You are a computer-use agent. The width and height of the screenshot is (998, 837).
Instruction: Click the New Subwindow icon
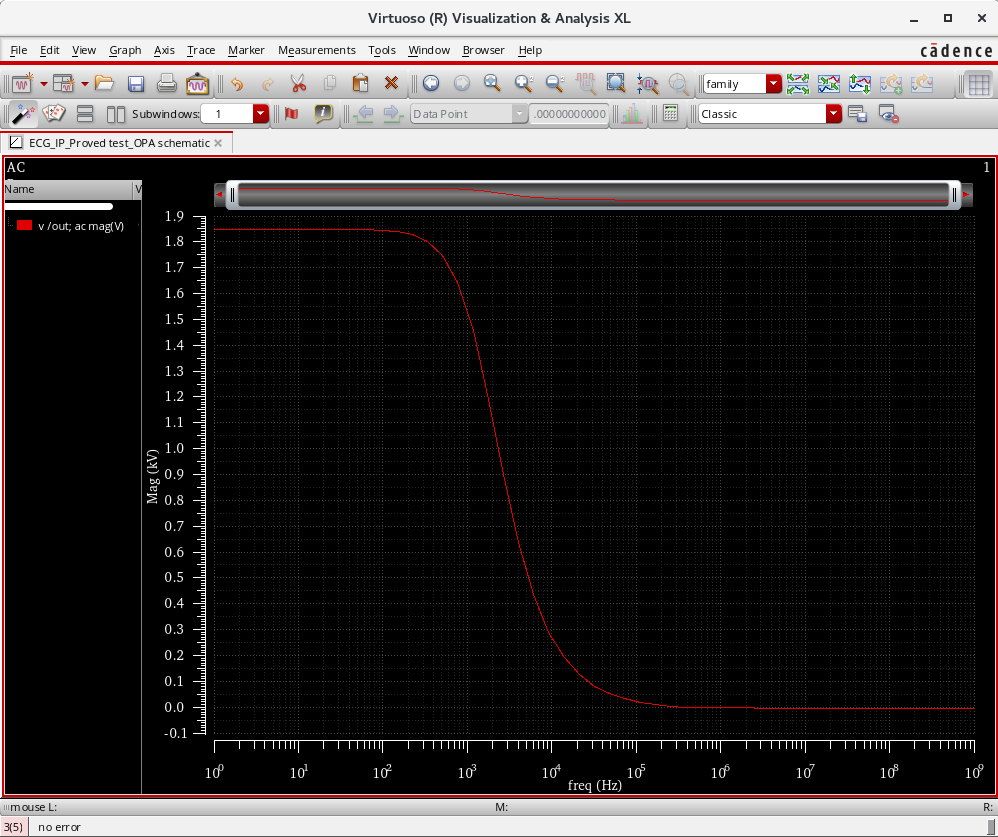click(x=63, y=83)
